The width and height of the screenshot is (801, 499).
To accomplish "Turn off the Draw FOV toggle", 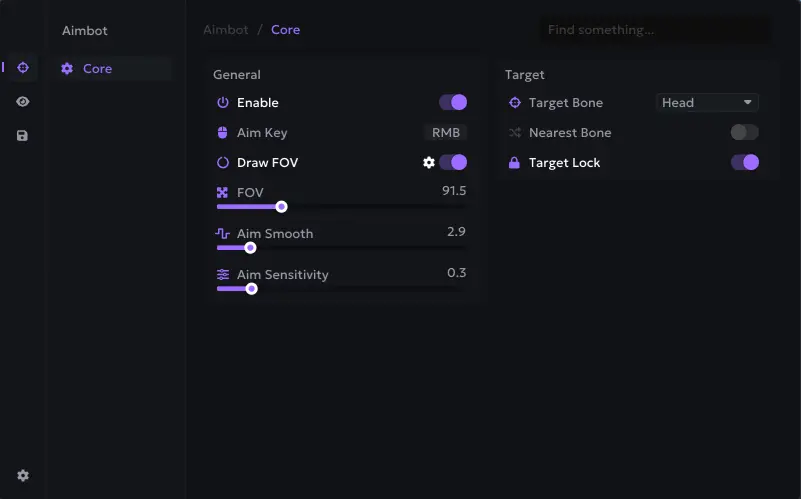I will point(453,162).
